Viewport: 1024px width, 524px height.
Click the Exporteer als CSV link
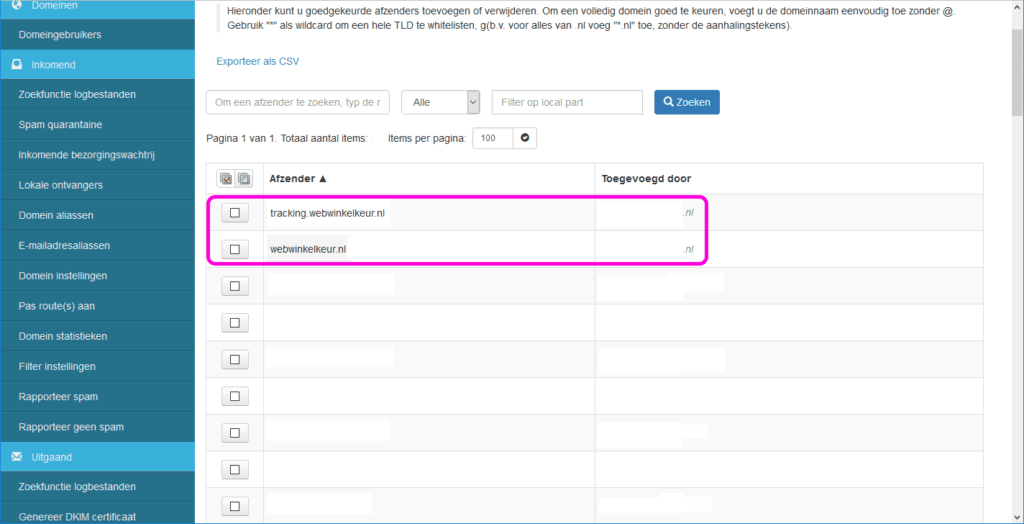[257, 61]
